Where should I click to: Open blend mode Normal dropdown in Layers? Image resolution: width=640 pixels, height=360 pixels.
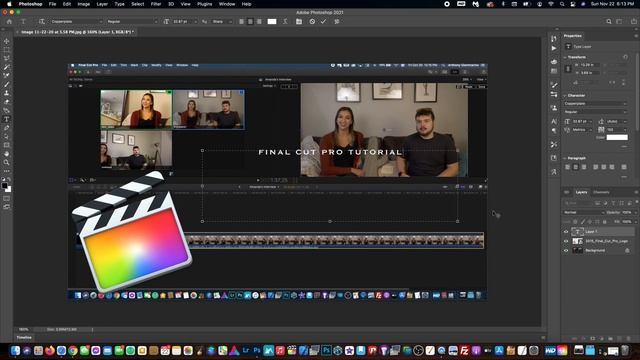[584, 213]
